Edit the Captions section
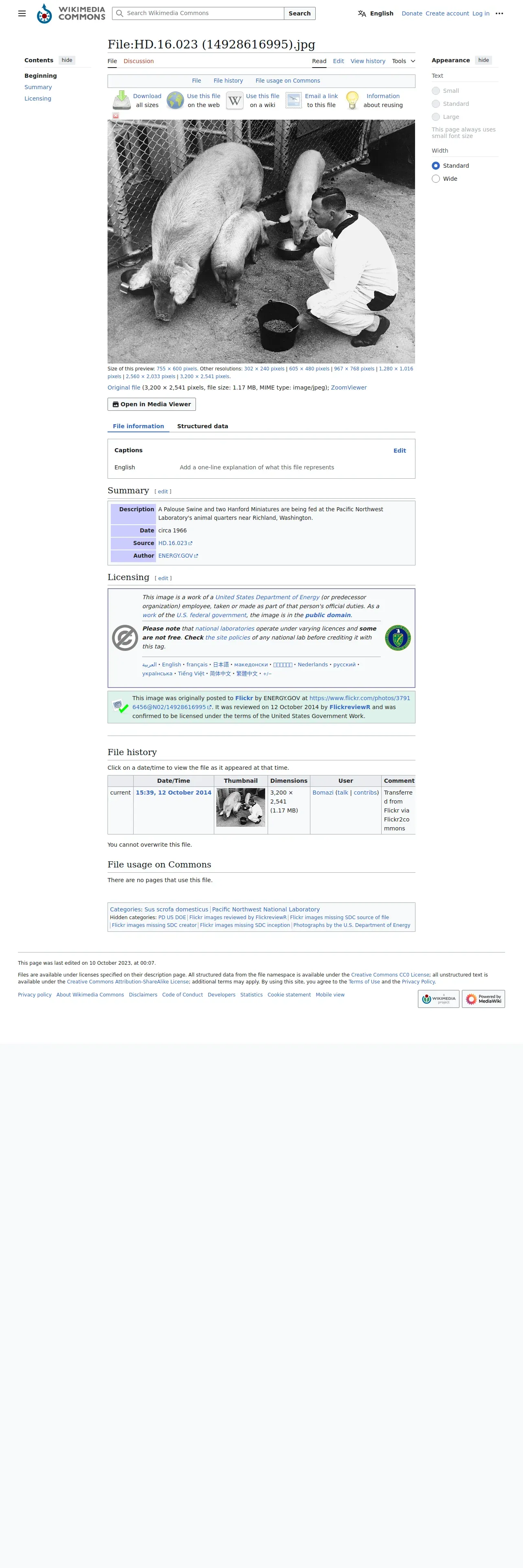 click(x=400, y=451)
